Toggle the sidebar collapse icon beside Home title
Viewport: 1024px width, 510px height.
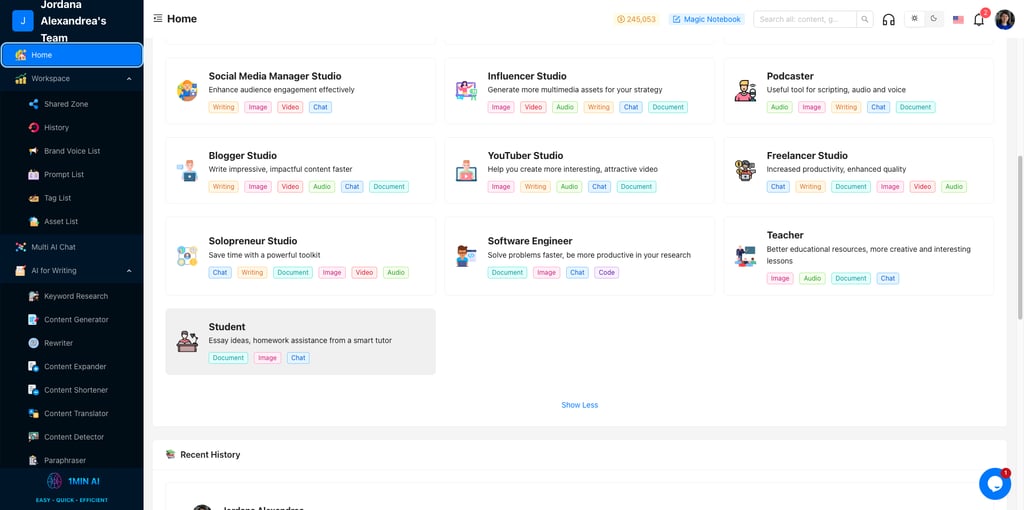coord(157,19)
